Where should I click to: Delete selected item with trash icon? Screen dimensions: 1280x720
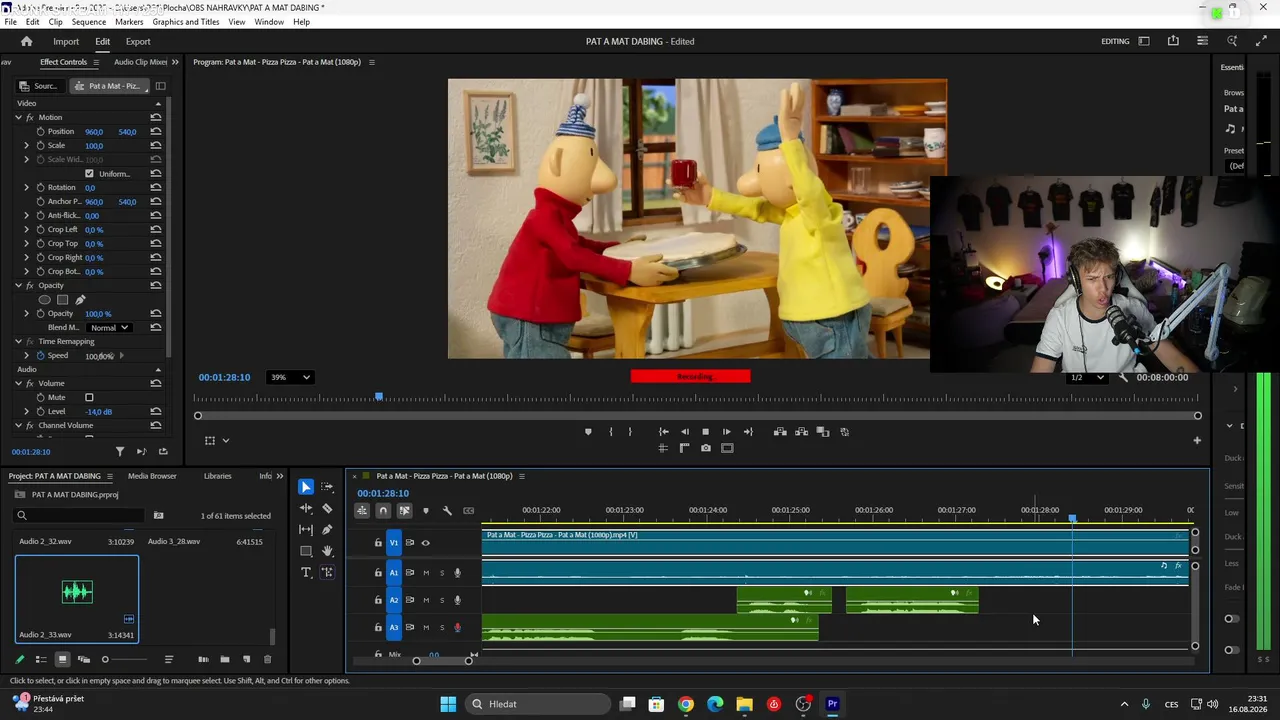tap(267, 659)
